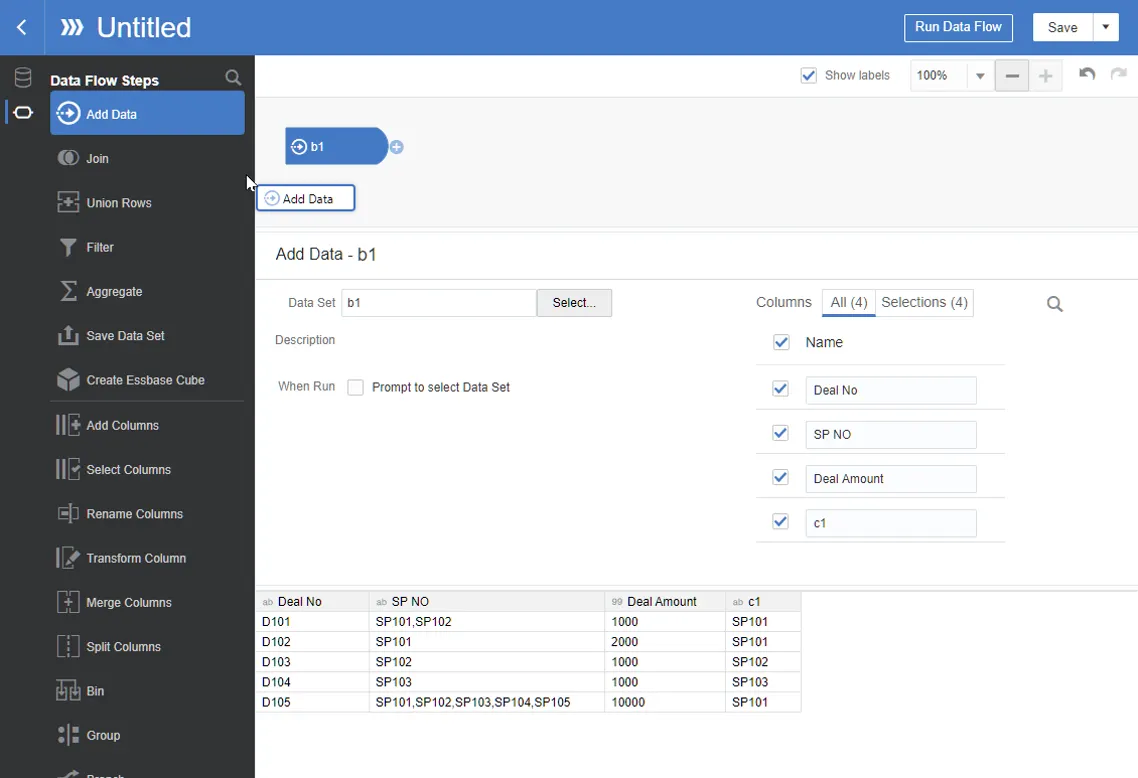Screen dimensions: 1138x778
Task: Search columns with the magnifier icon
Action: (x=1055, y=304)
